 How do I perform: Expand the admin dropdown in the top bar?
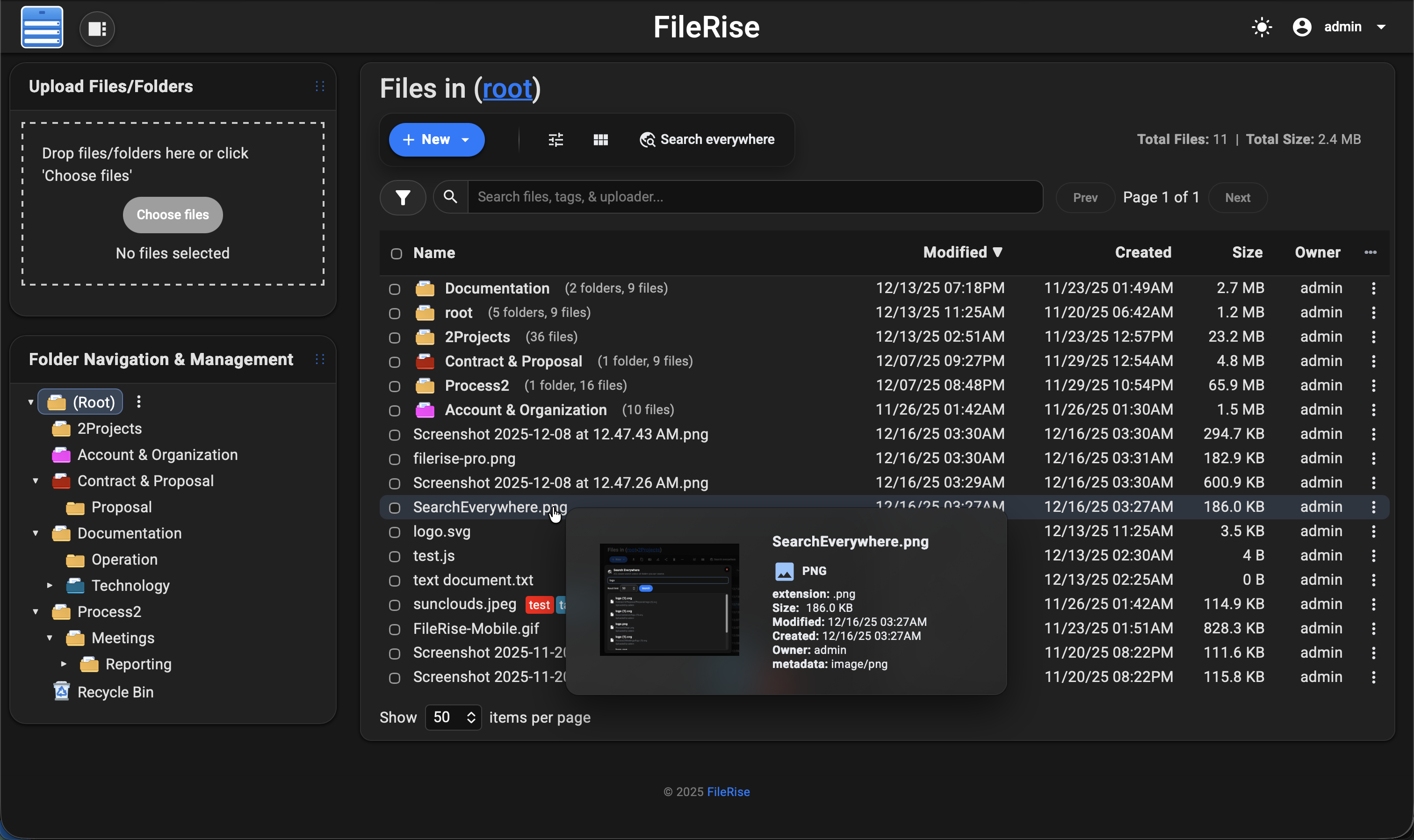(x=1382, y=27)
